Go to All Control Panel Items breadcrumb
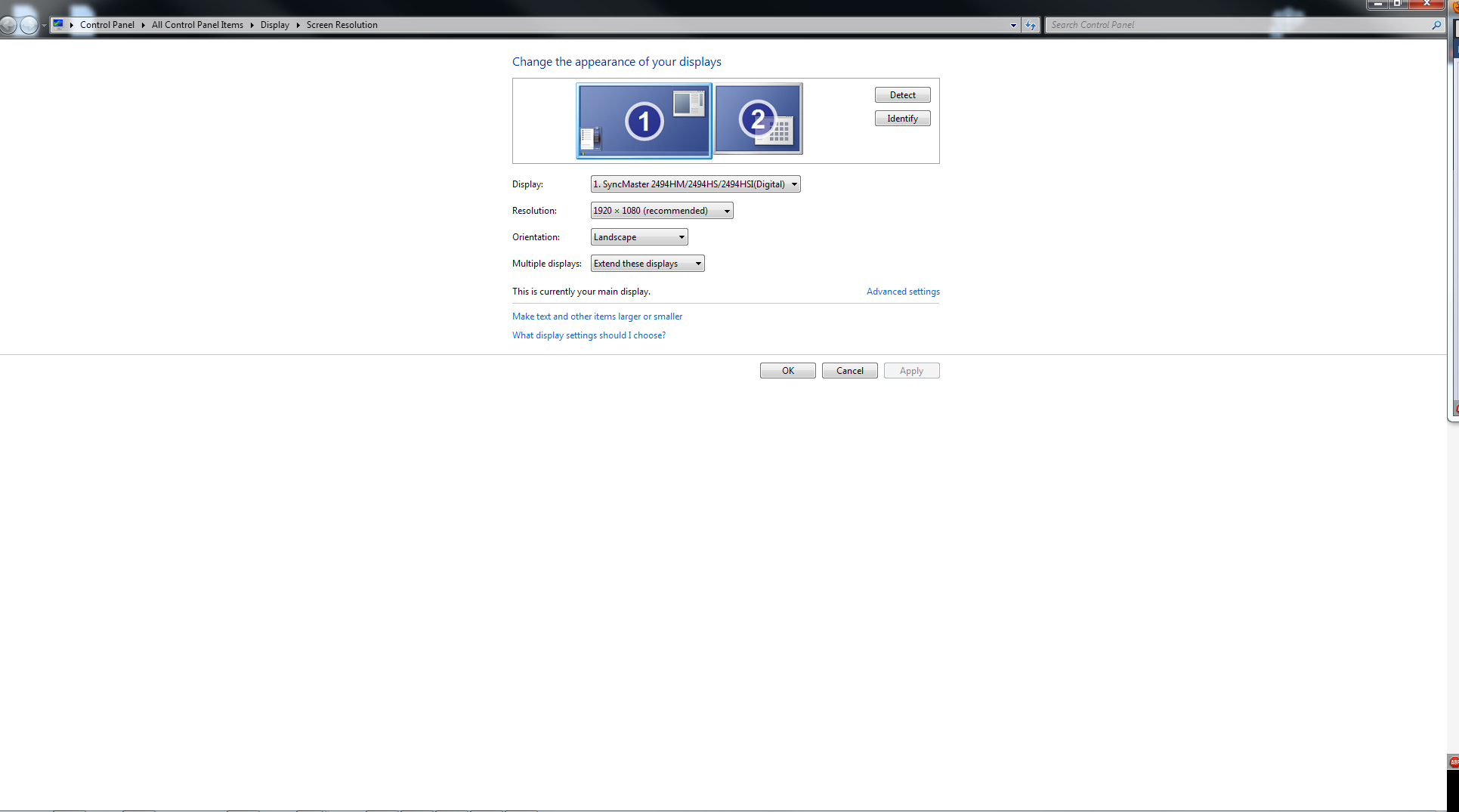The height and width of the screenshot is (812, 1459). point(197,25)
